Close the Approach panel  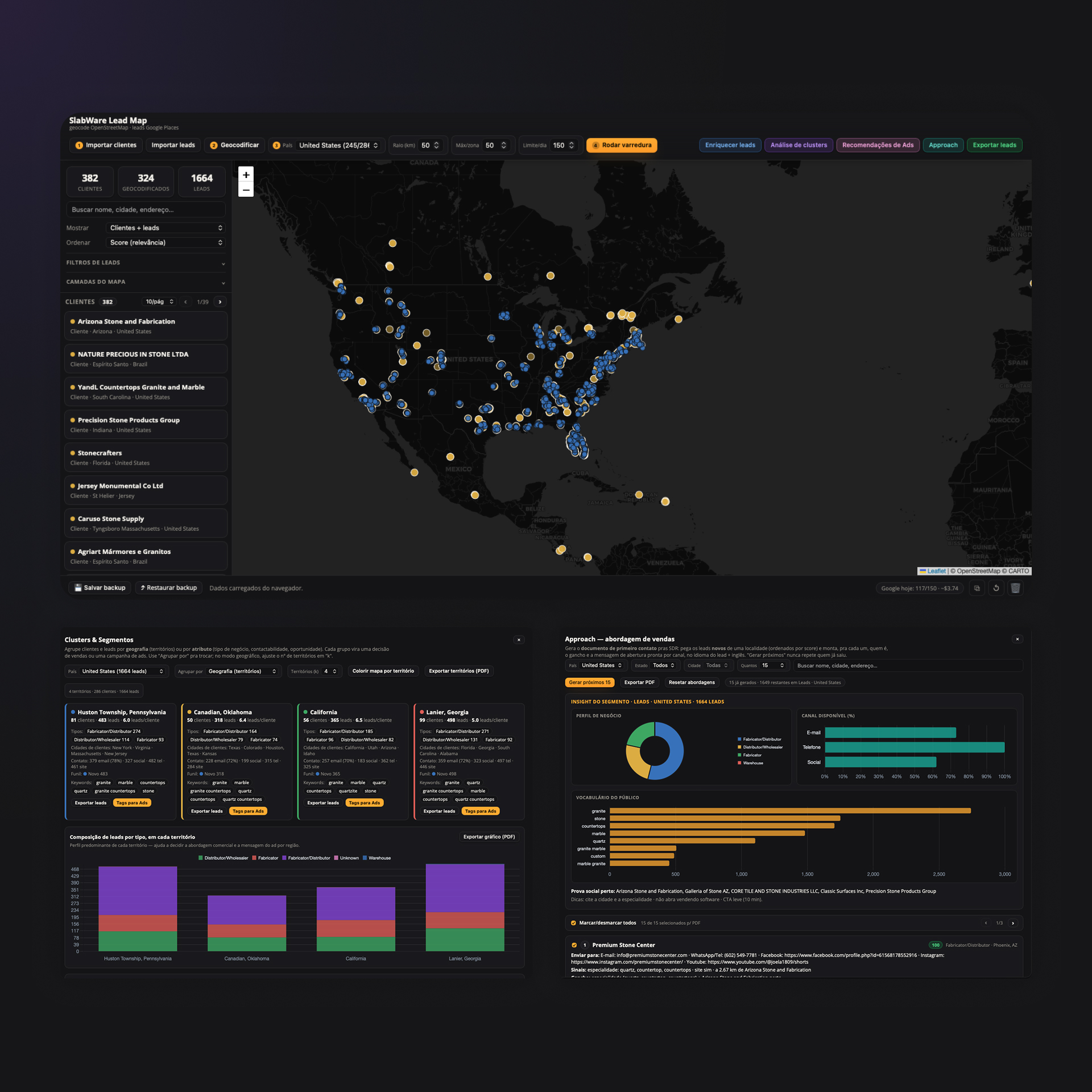1017,639
